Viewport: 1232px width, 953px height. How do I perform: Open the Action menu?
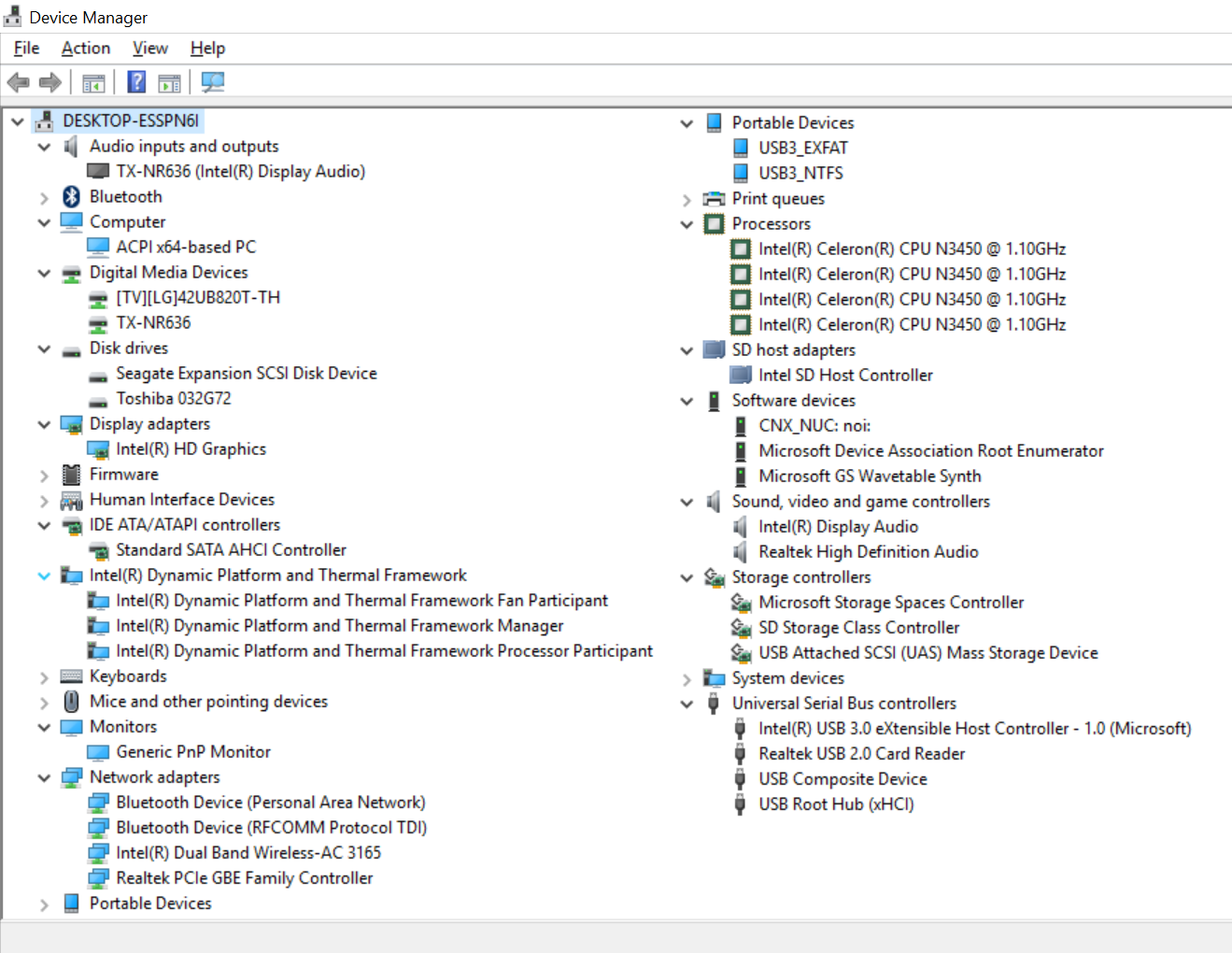point(86,48)
